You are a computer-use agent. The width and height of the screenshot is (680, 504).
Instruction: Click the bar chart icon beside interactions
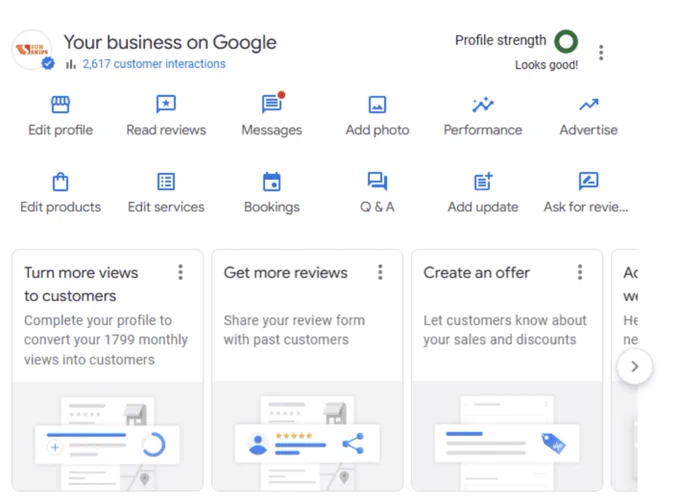(71, 64)
